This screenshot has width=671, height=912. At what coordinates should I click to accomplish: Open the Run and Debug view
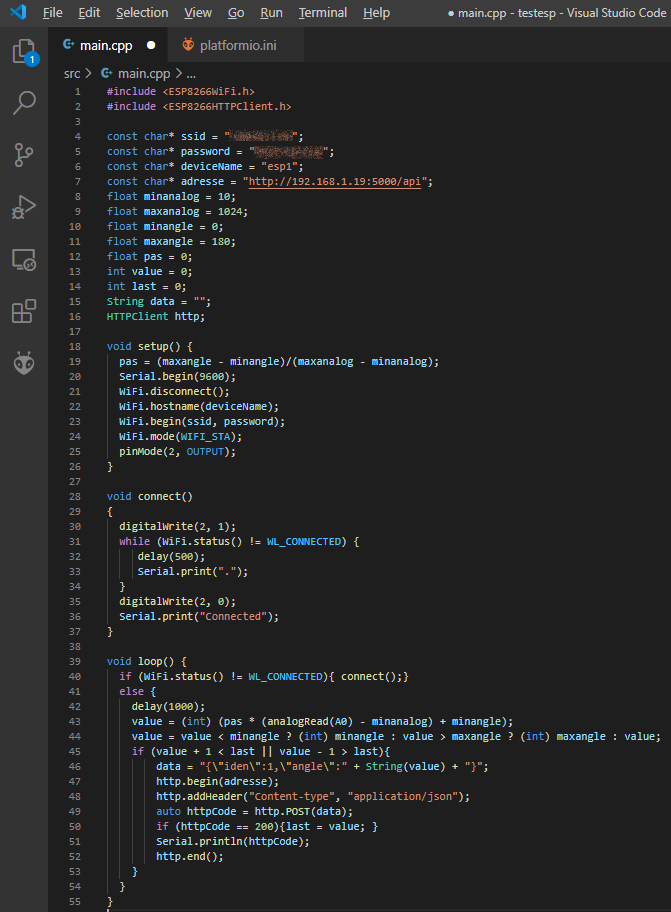point(24,206)
